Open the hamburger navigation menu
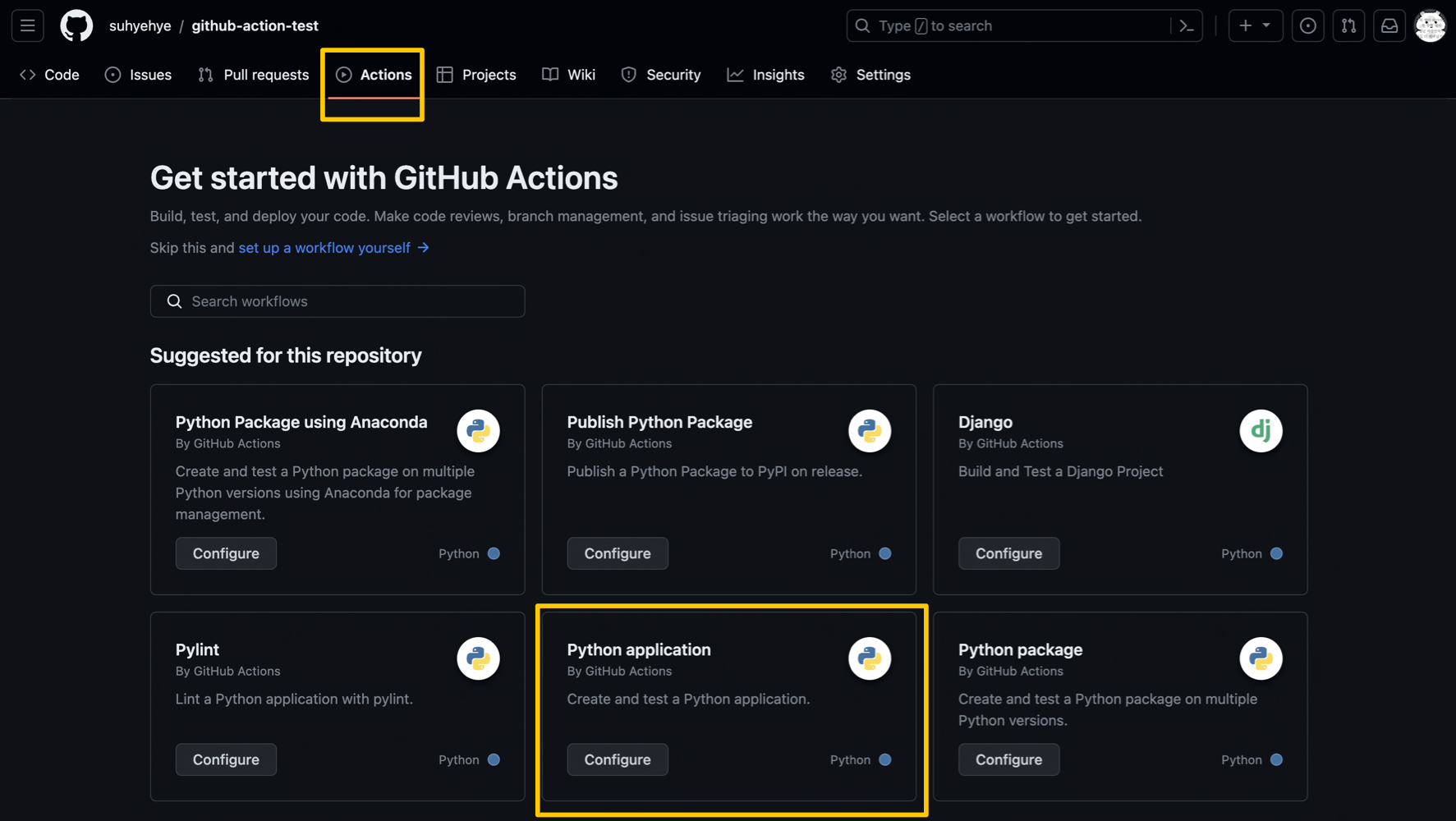This screenshot has width=1456, height=821. [x=28, y=25]
